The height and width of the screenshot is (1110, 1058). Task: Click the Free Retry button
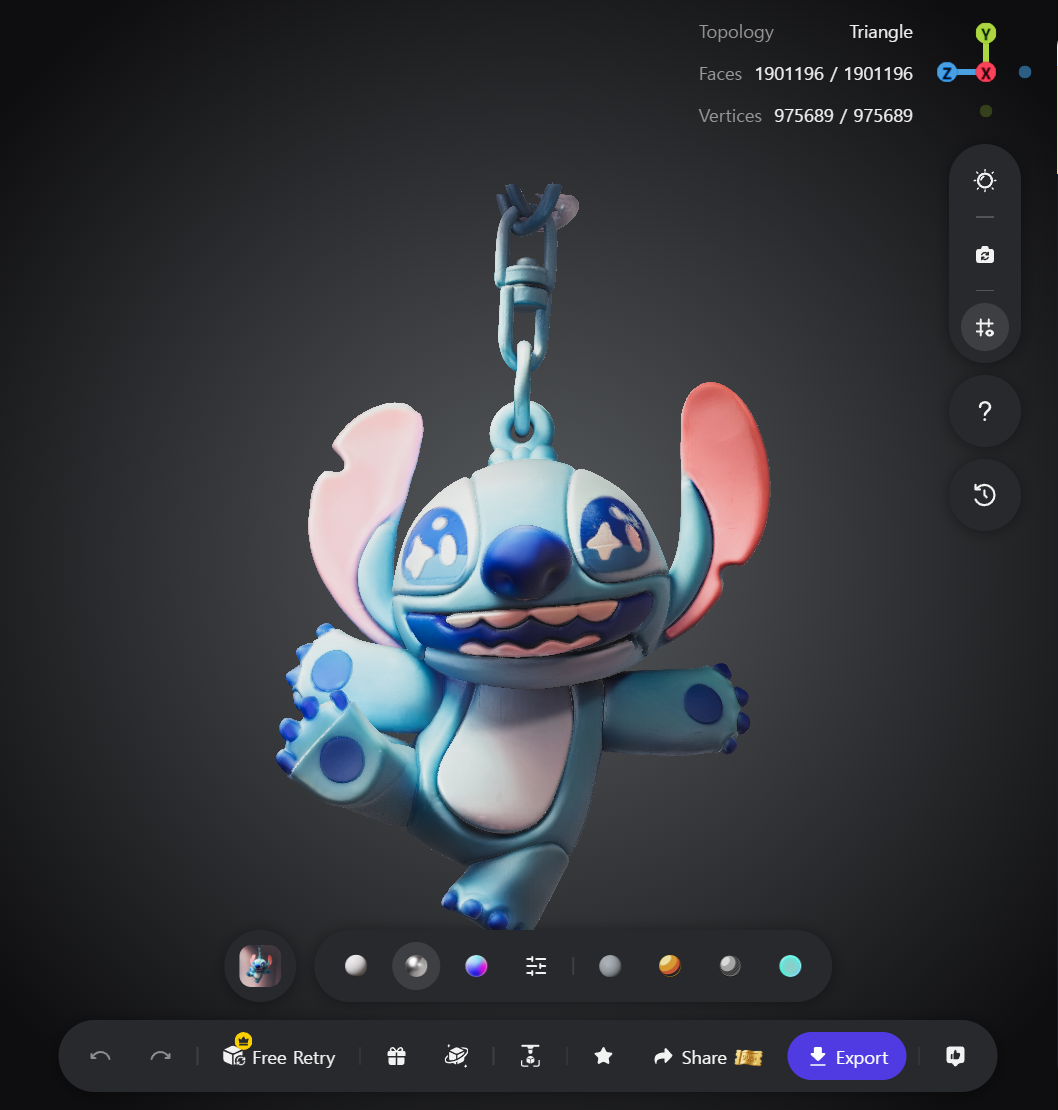279,1055
